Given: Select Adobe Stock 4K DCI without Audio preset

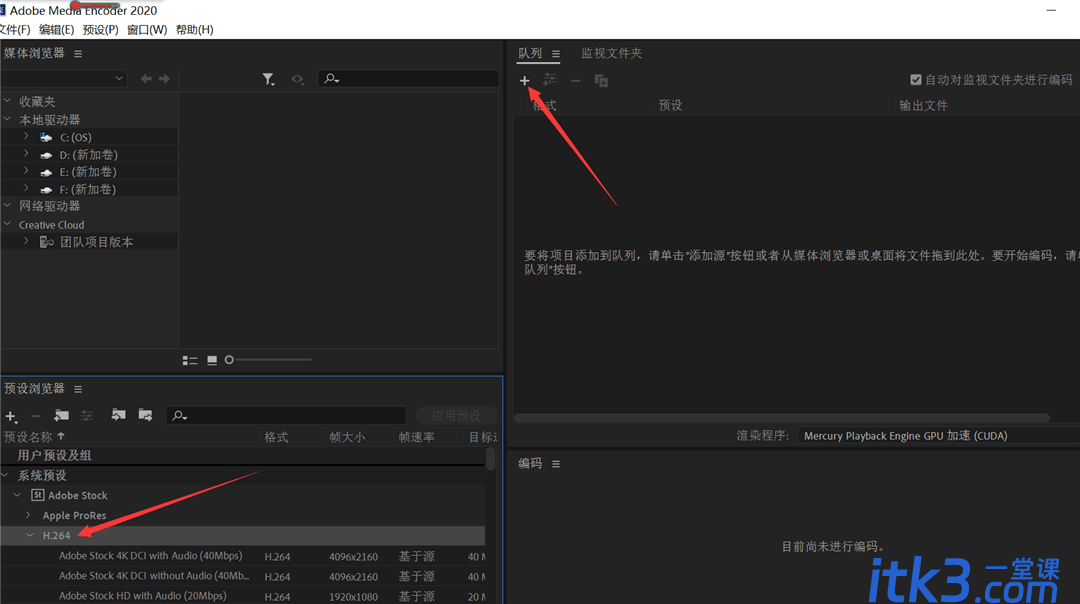Looking at the screenshot, I should click(154, 575).
